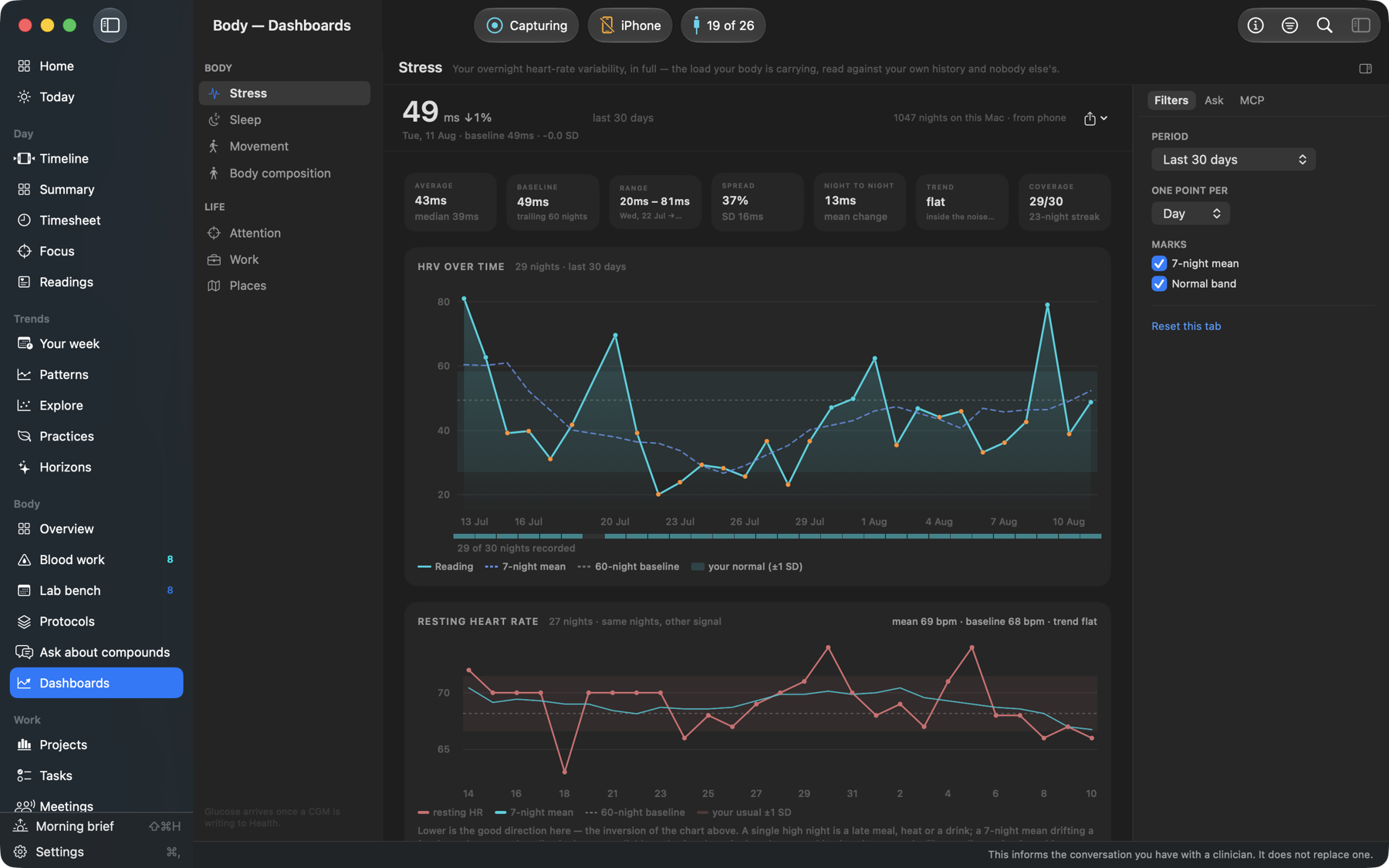Switch to the MCP tab

tap(1252, 100)
